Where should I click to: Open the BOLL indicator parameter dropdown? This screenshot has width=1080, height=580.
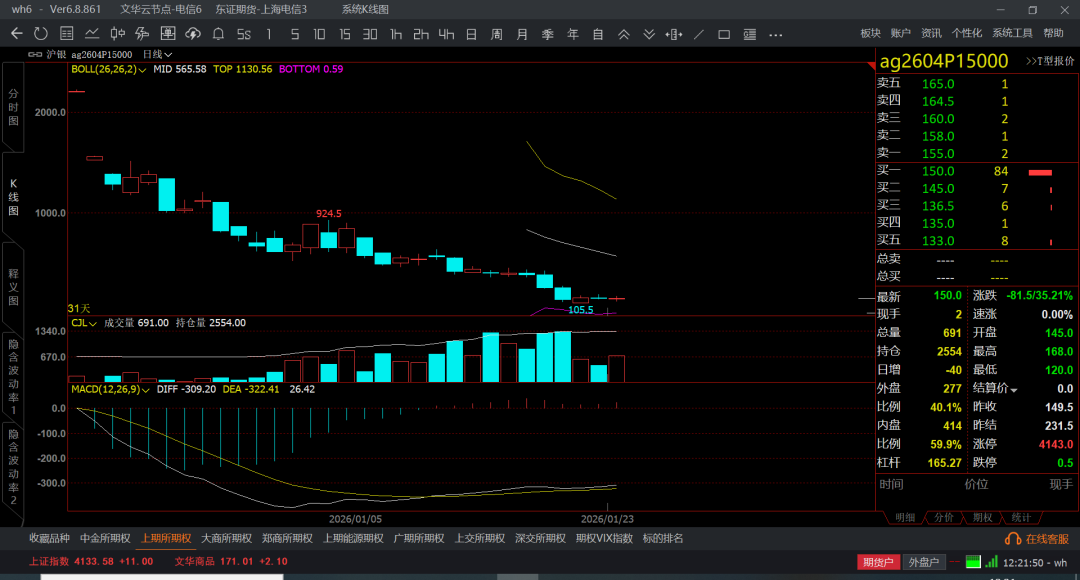(142, 70)
